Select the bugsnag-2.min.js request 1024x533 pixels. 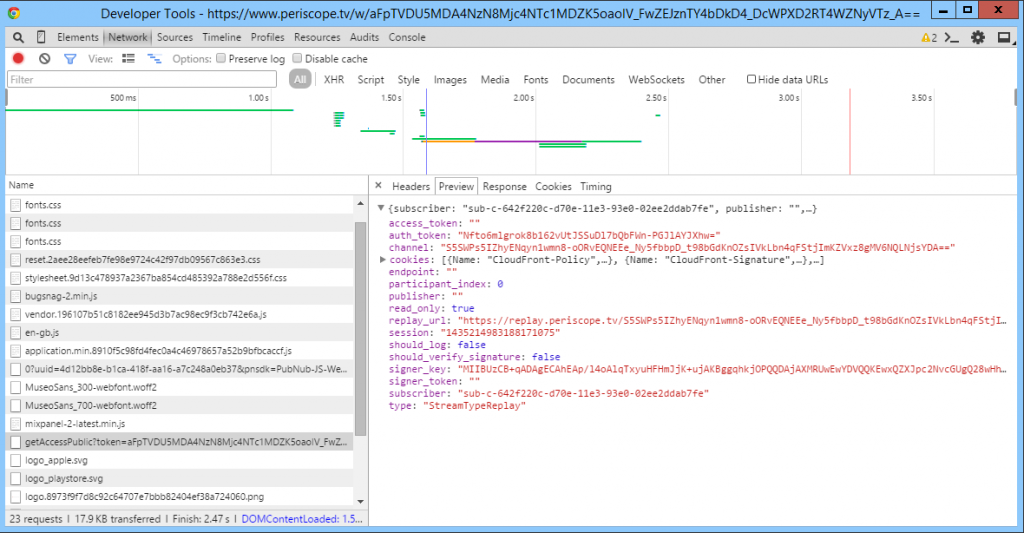(x=180, y=296)
